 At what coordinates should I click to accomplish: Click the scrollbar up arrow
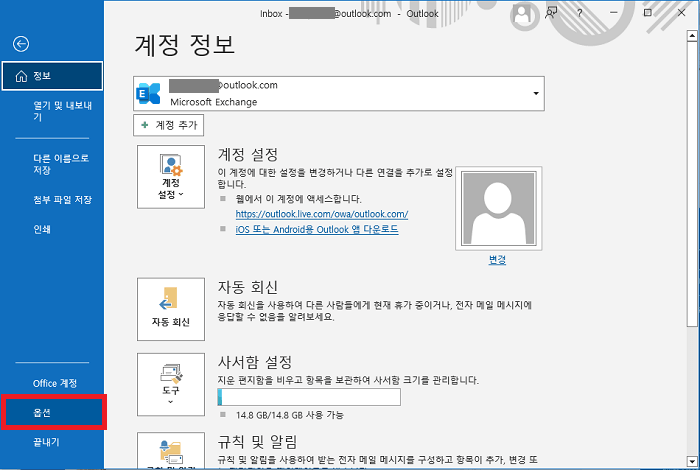692,35
